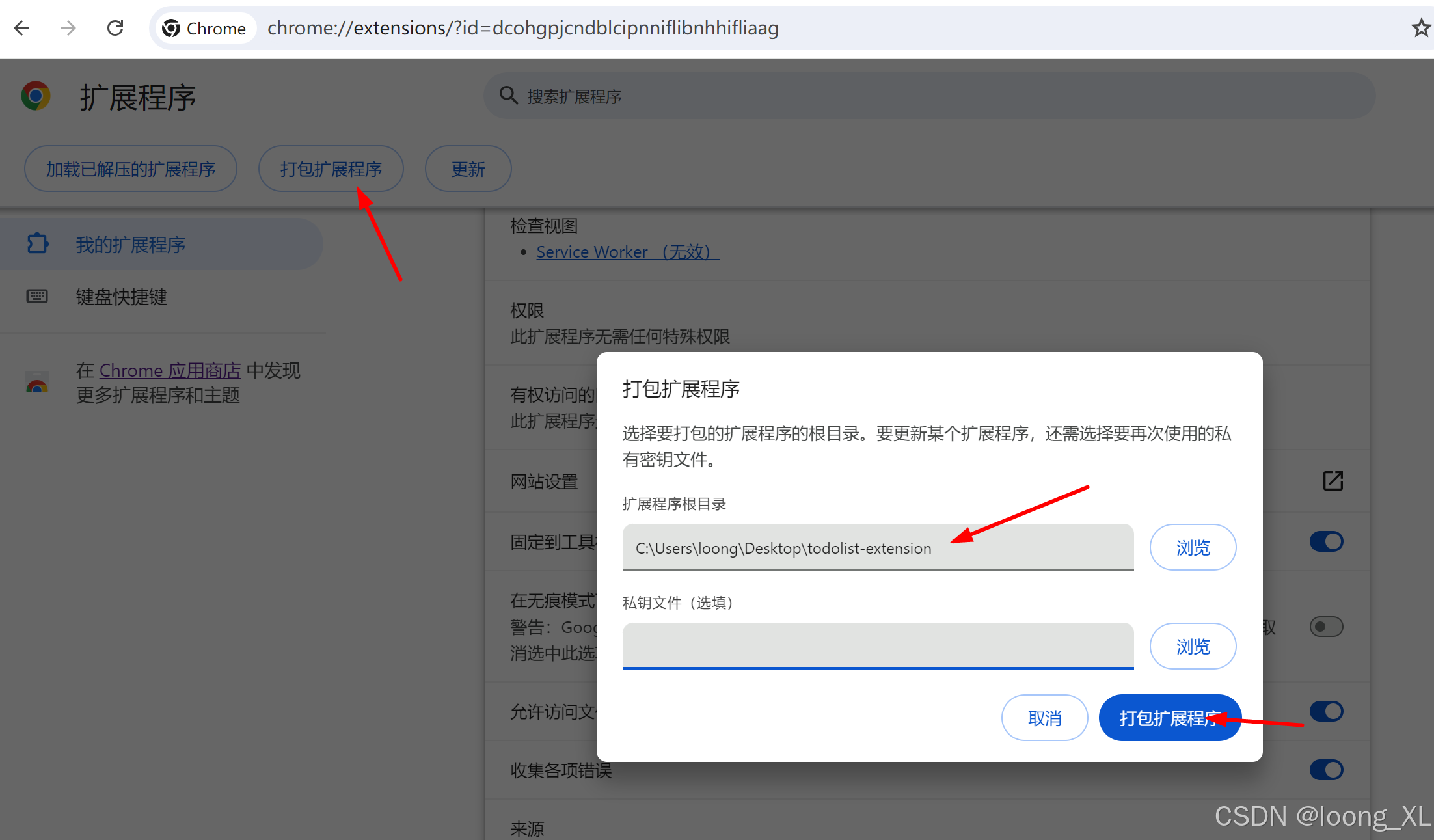
Task: Click the Chrome extensions search icon
Action: click(506, 96)
